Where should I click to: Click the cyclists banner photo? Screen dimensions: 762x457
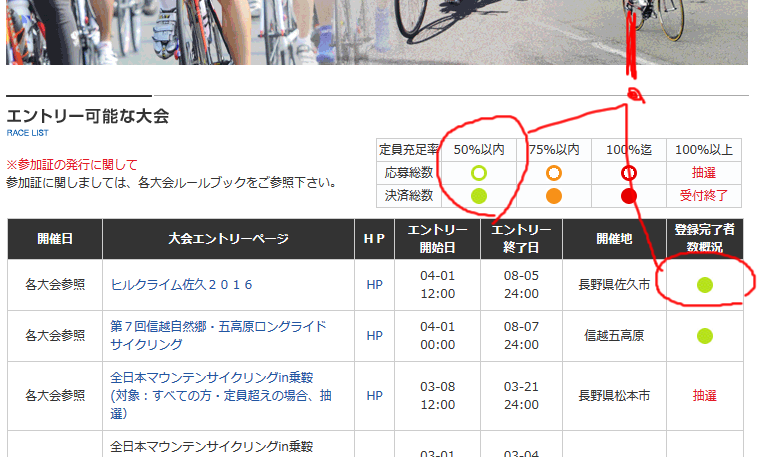pyautogui.click(x=377, y=32)
